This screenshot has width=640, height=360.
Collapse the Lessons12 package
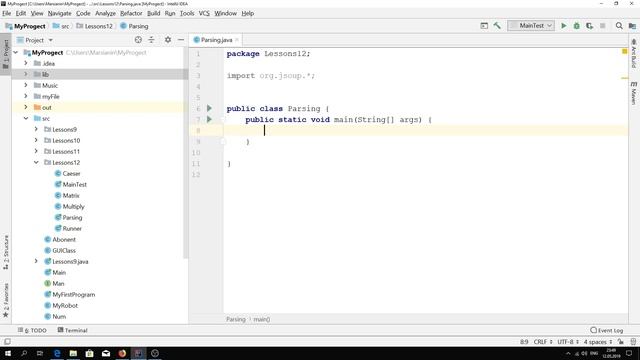tap(36, 162)
